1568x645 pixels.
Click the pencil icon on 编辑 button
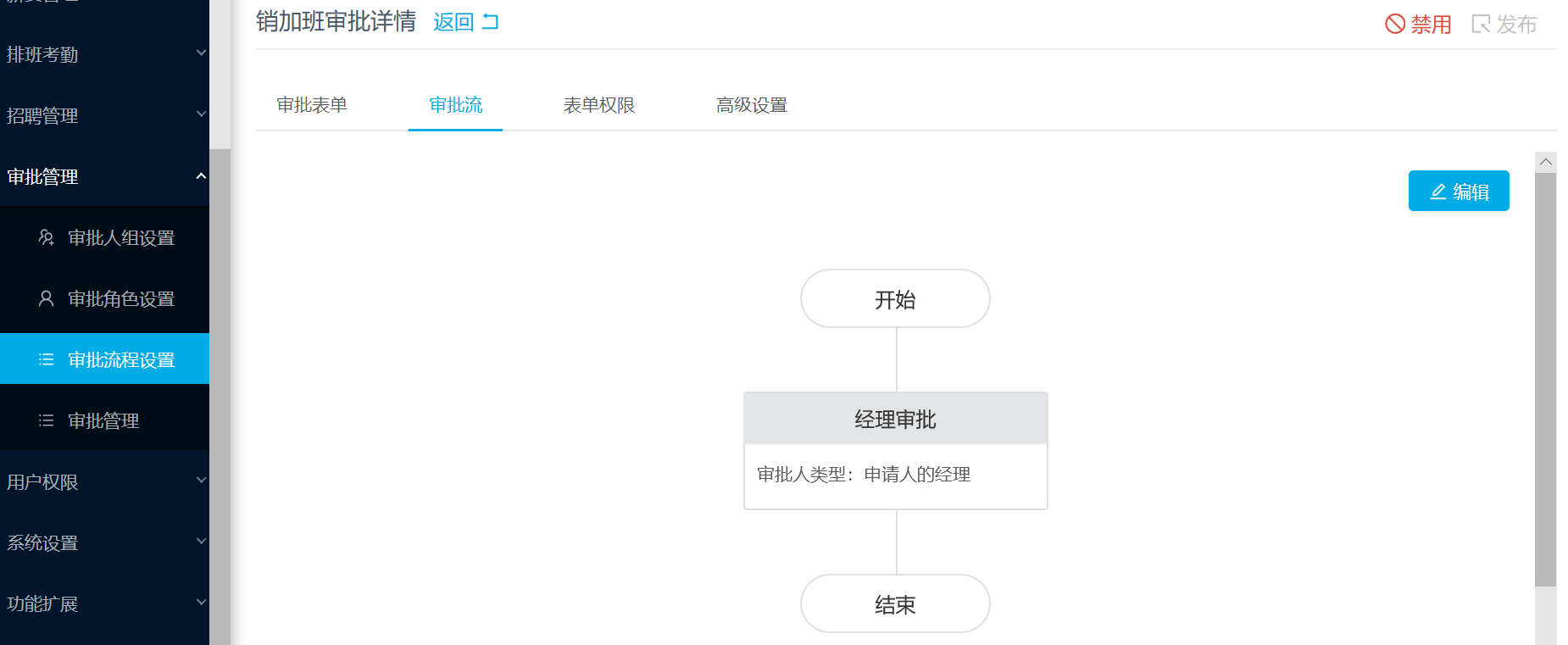1438,192
